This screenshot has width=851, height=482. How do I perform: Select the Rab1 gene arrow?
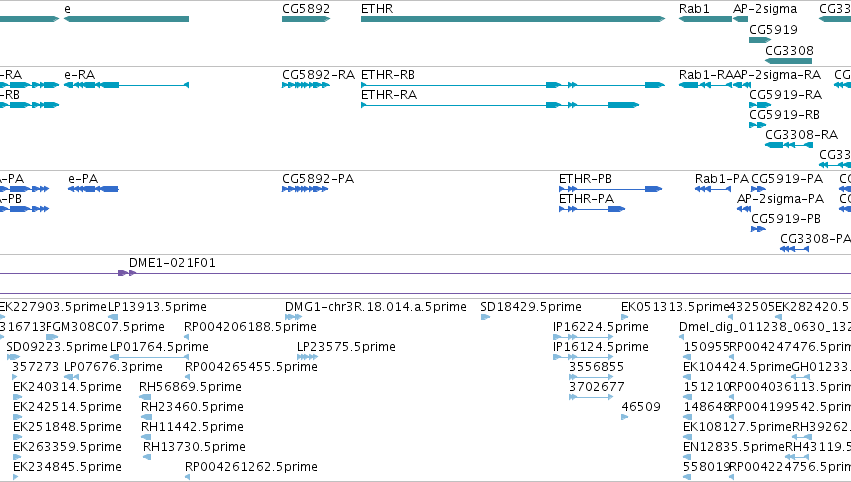coord(705,19)
